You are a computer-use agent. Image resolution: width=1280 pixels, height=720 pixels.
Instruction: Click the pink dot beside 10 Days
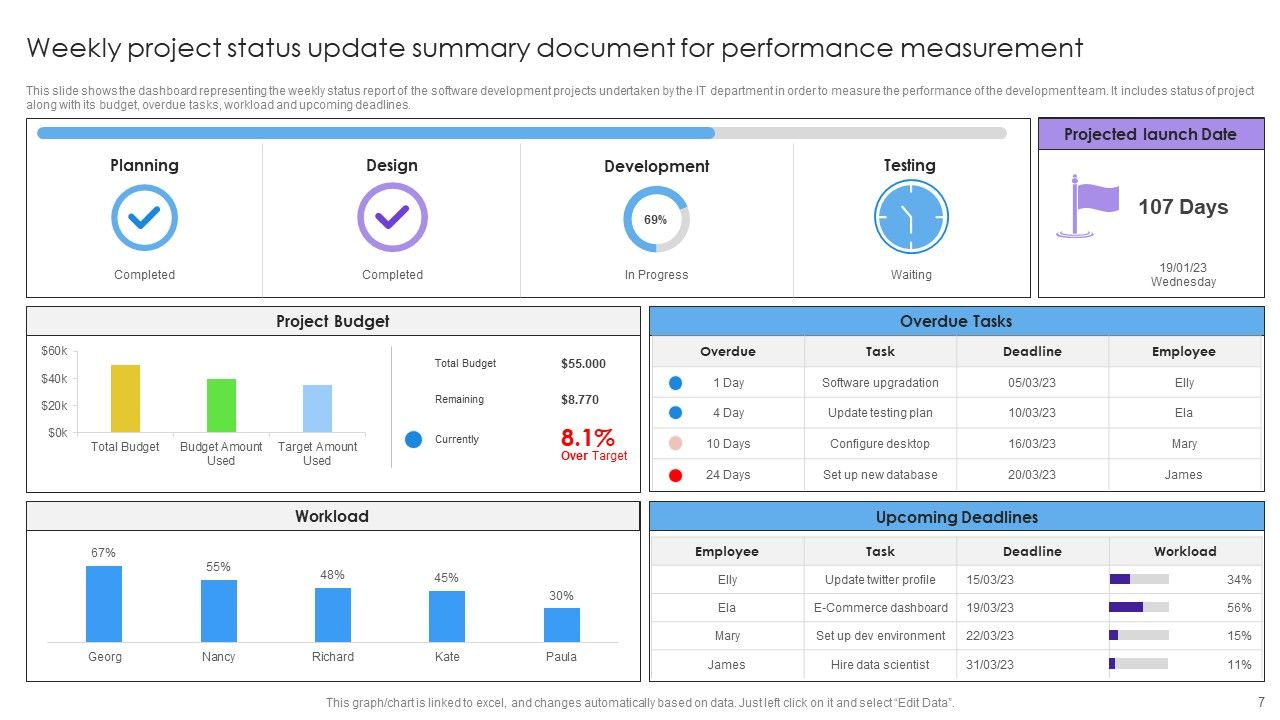(x=675, y=443)
